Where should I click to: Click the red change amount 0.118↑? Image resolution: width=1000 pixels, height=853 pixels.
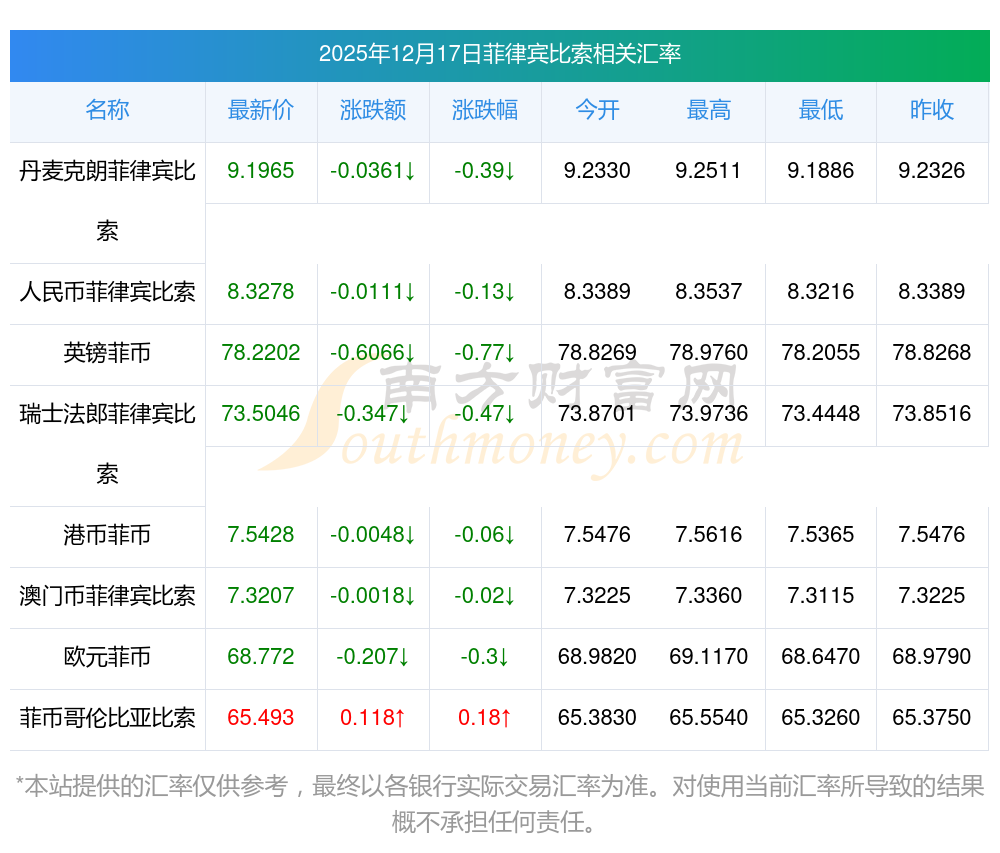click(x=373, y=718)
